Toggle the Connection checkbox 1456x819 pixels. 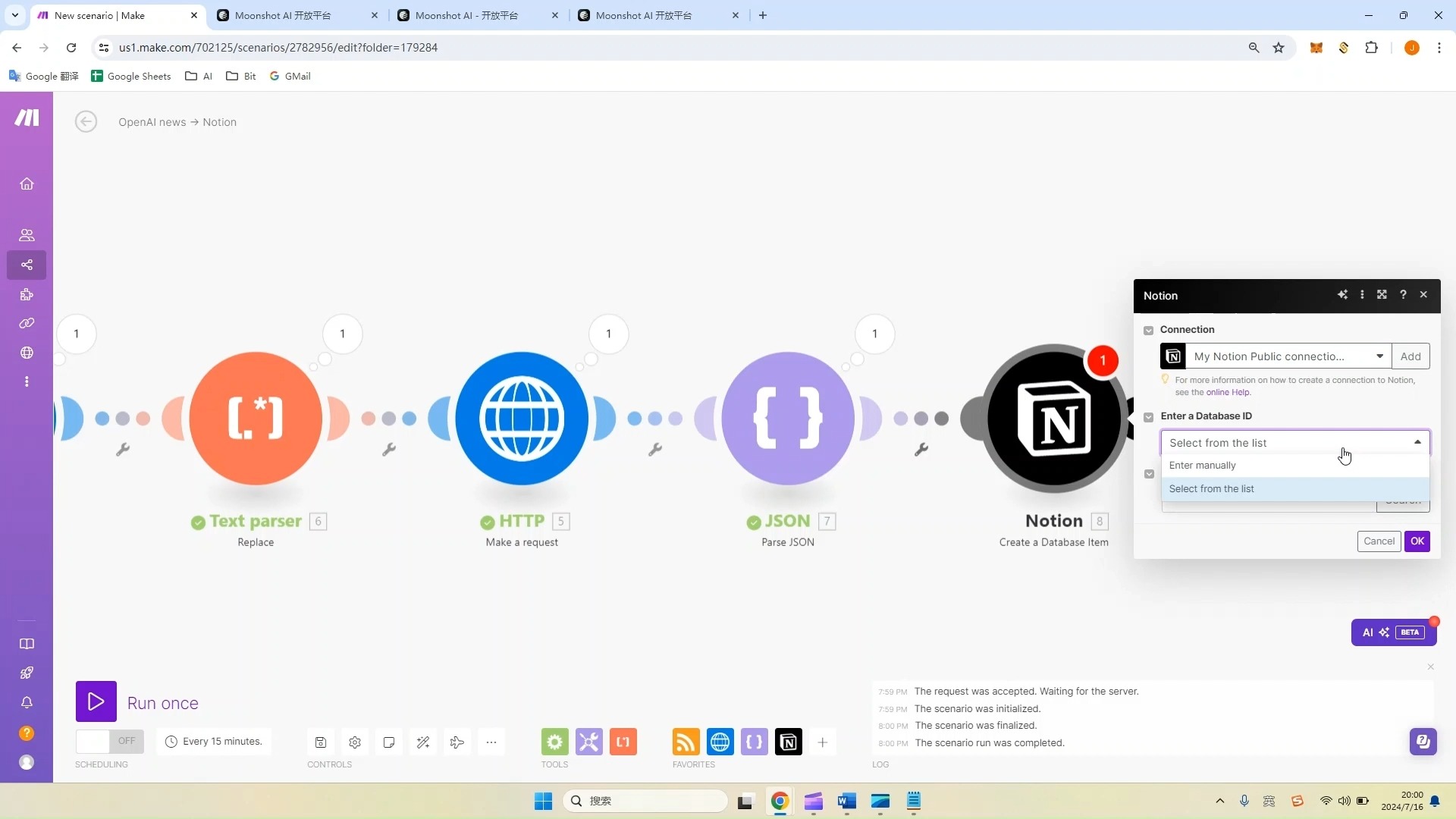(x=1149, y=331)
